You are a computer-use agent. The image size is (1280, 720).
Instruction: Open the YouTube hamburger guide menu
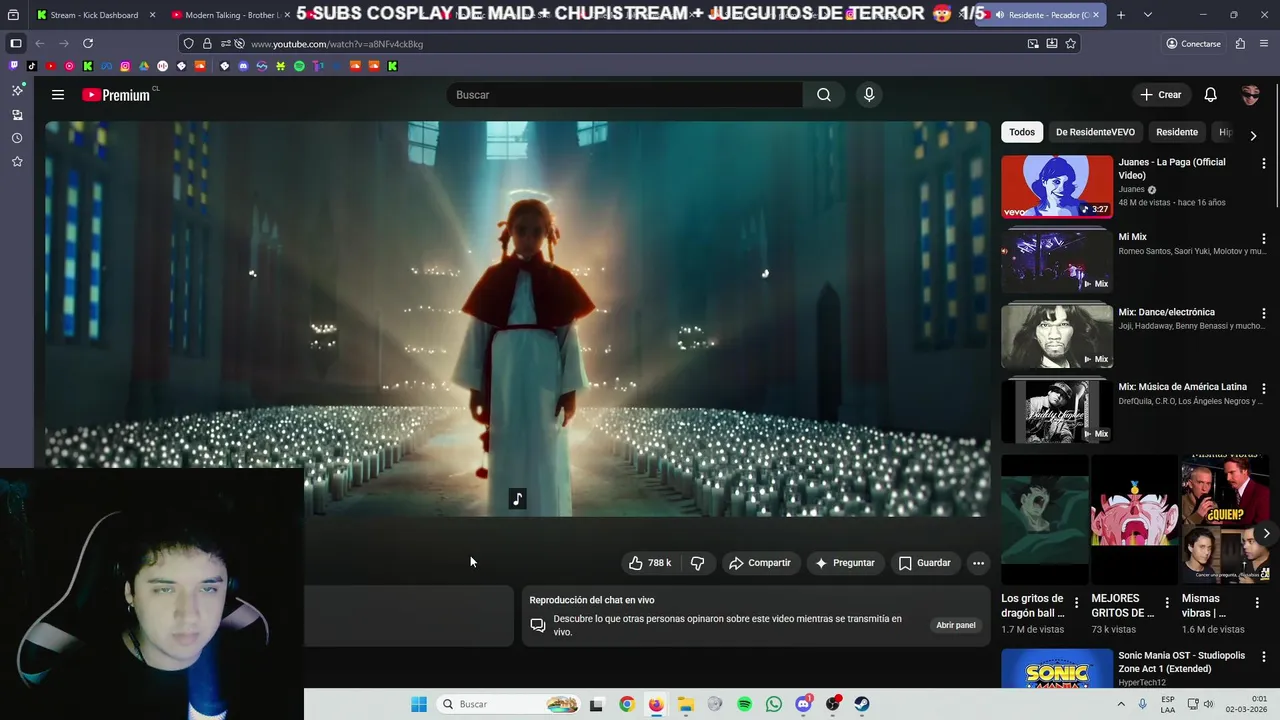point(58,95)
